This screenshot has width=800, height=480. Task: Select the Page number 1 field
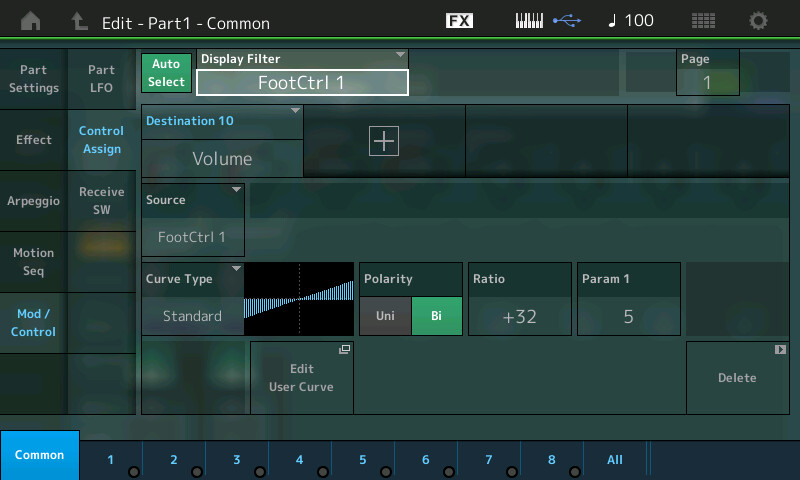pos(708,83)
